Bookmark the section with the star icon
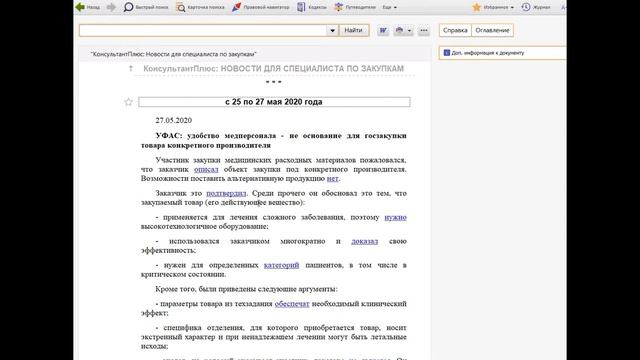This screenshot has width=640, height=360. click(x=129, y=102)
